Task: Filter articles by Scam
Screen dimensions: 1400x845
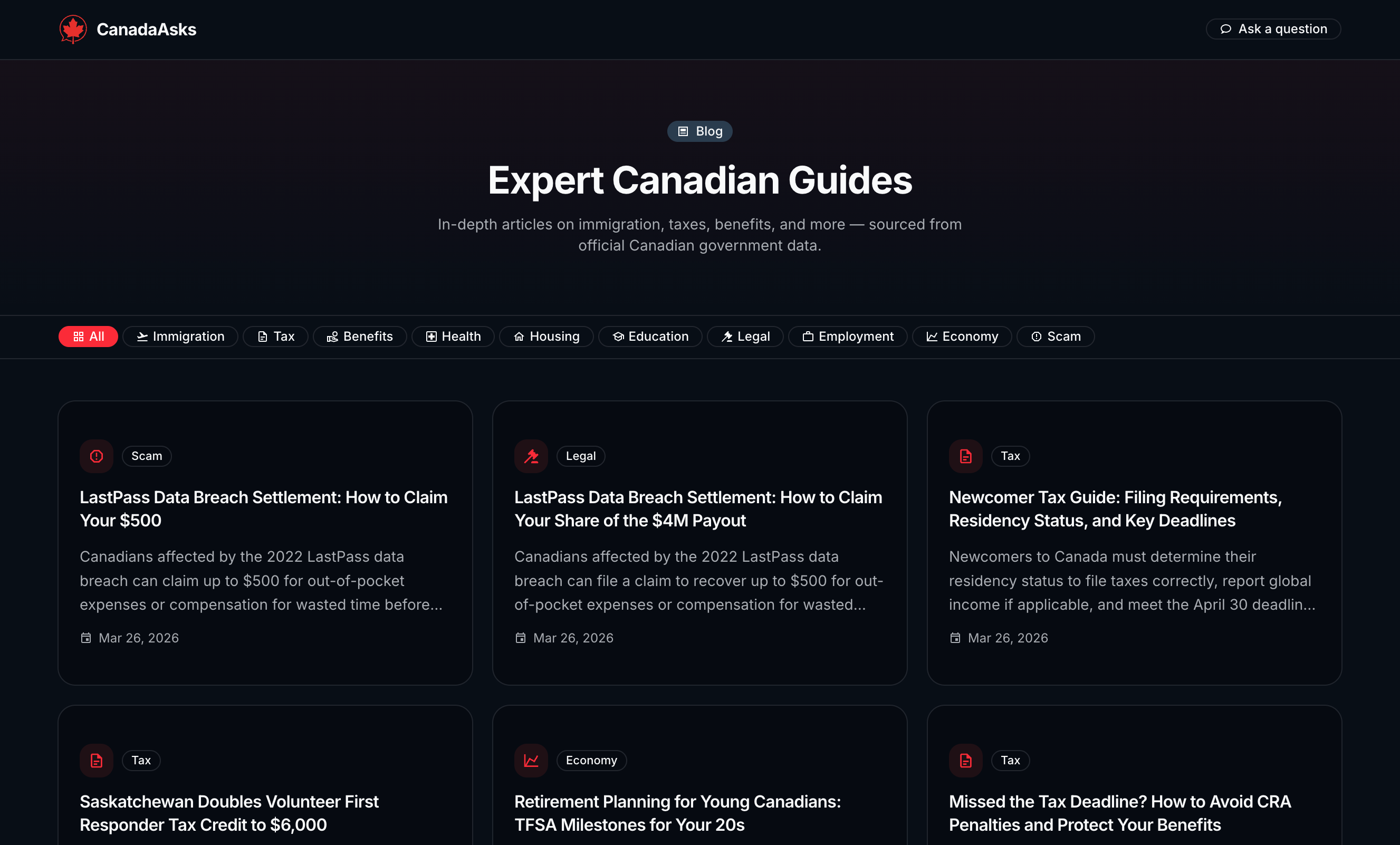Action: (x=1055, y=336)
